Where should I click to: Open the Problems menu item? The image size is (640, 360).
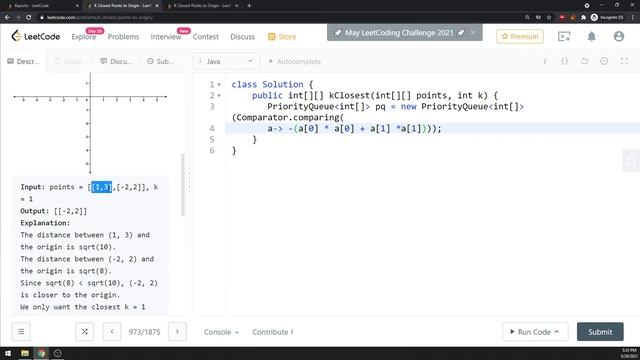123,37
